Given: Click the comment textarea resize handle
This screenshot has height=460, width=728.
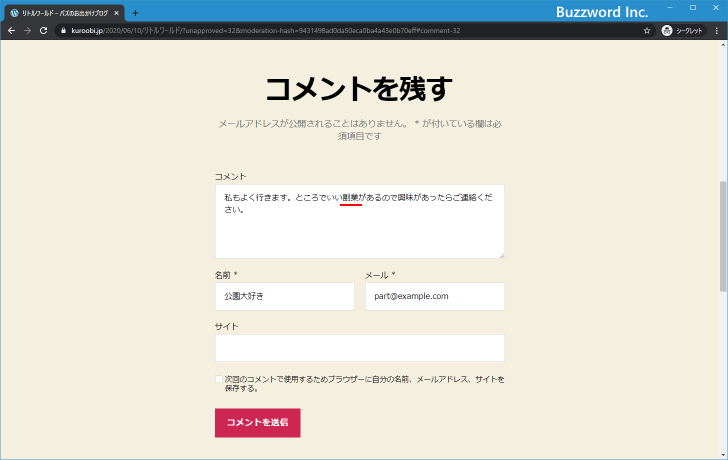Looking at the screenshot, I should point(501,255).
